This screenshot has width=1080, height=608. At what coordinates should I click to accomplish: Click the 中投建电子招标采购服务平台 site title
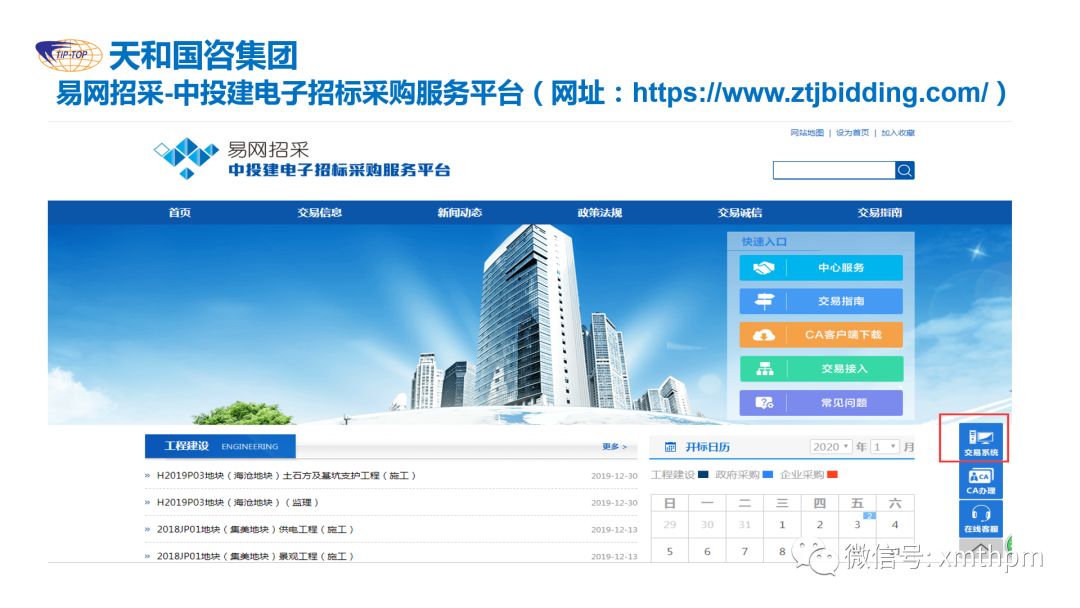pos(340,170)
